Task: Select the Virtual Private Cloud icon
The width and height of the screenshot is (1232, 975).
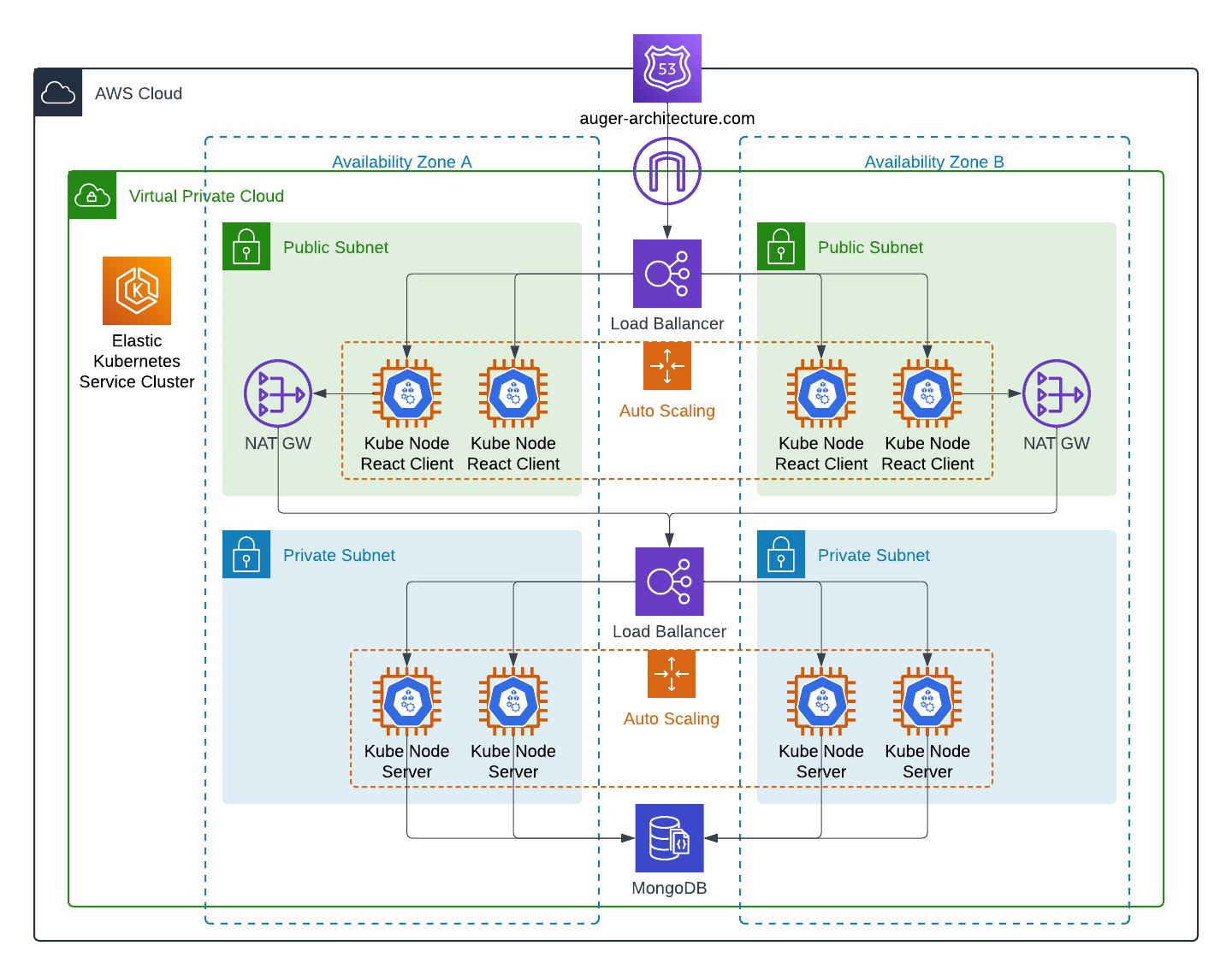Action: [92, 195]
